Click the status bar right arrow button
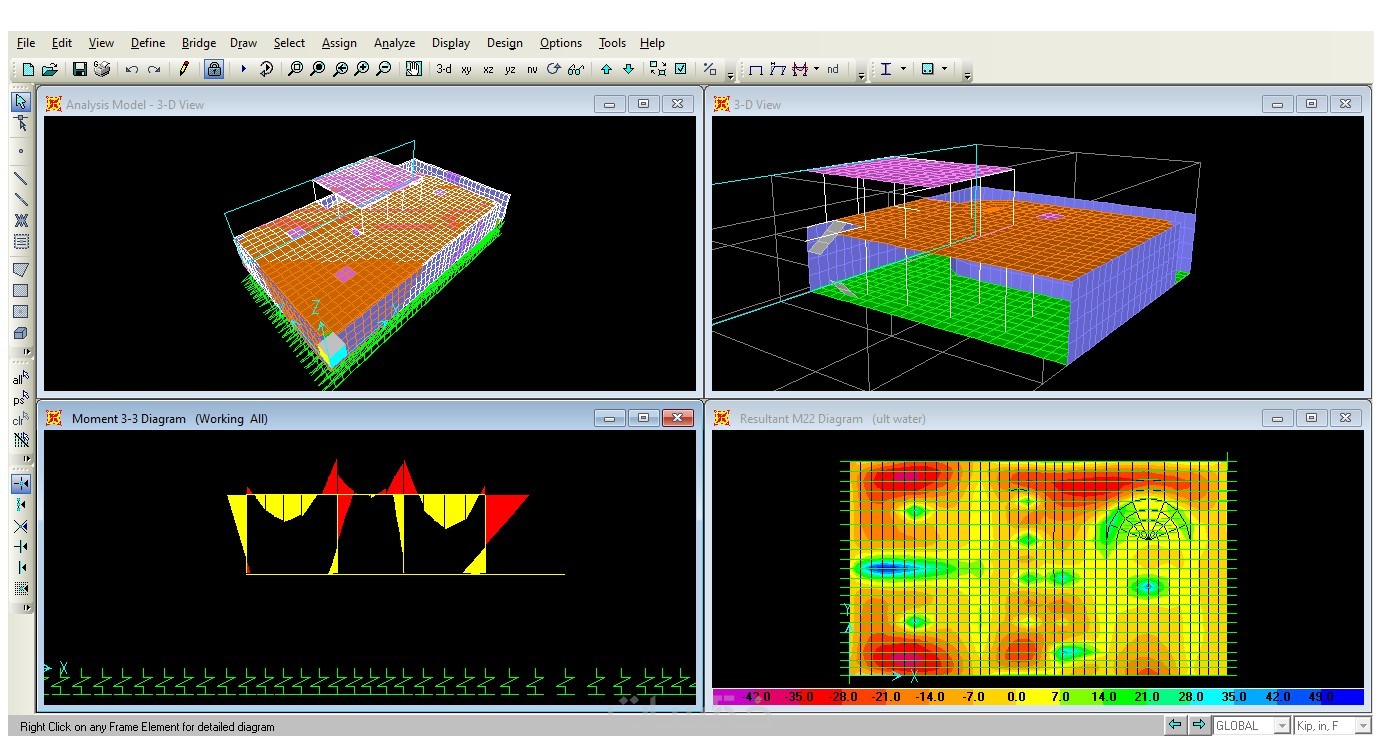The width and height of the screenshot is (1382, 744). click(1198, 725)
